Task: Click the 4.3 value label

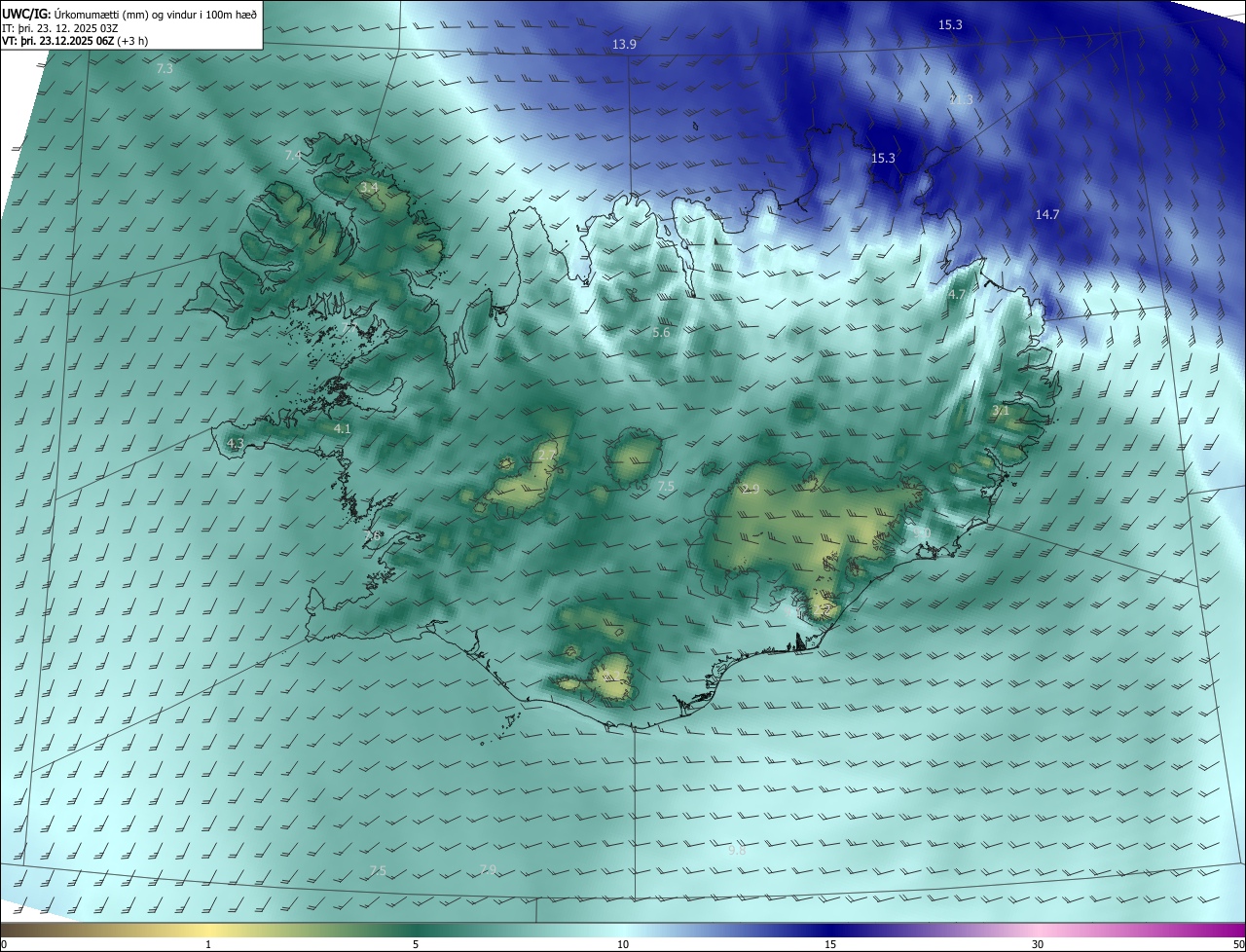Action: (235, 443)
